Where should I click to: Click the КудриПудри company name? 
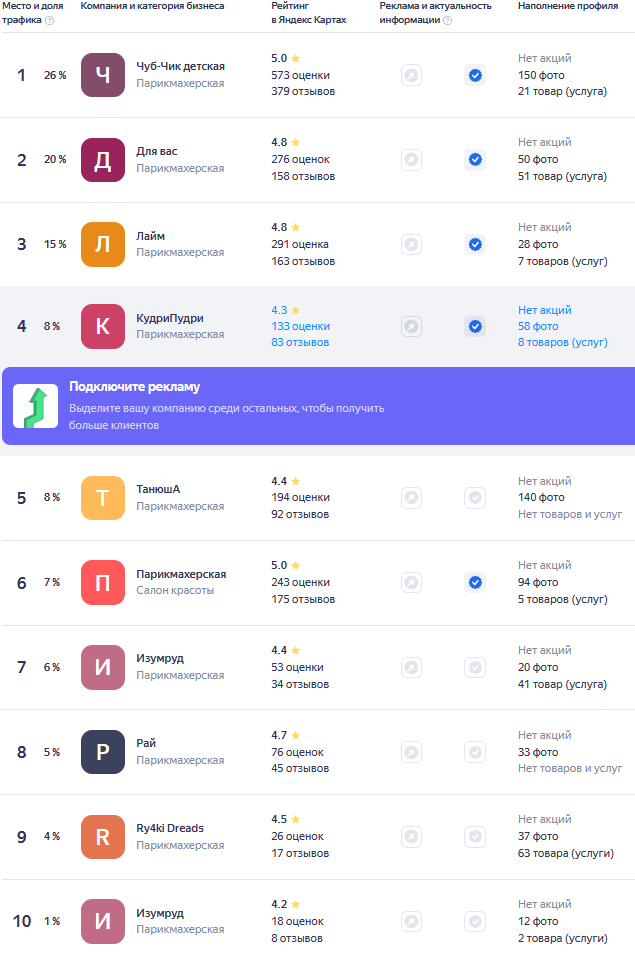coord(170,318)
